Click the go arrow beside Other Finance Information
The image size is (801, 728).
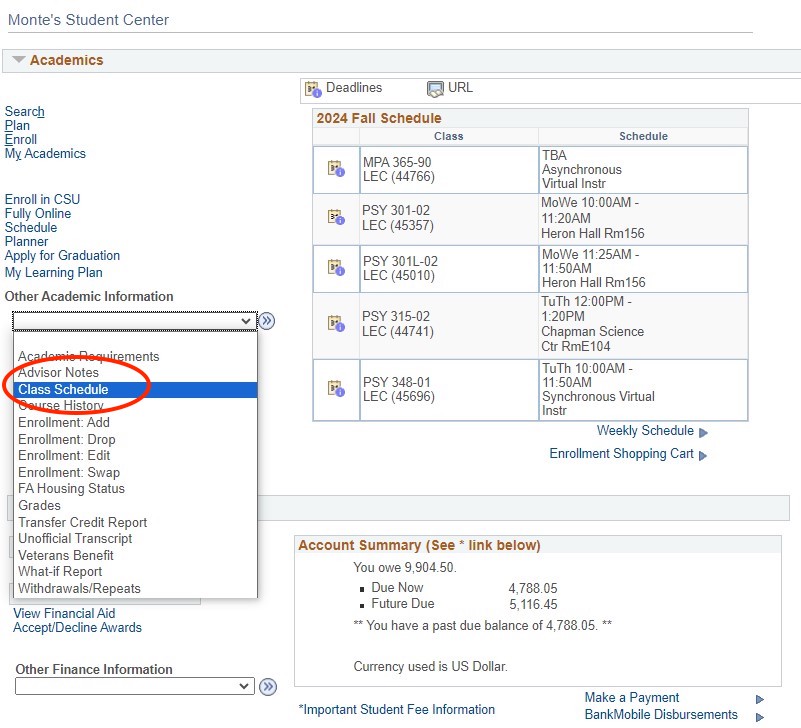tap(267, 687)
